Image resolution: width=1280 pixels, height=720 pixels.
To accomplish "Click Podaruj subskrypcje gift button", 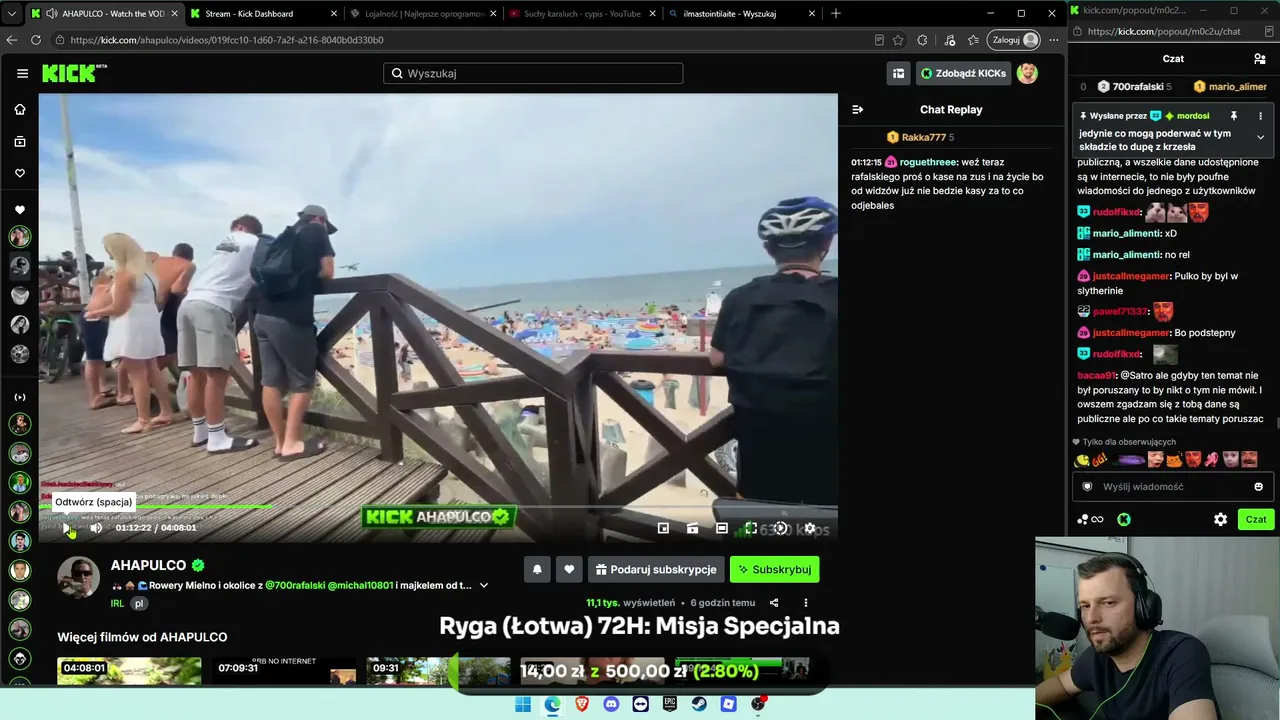I will pos(656,569).
